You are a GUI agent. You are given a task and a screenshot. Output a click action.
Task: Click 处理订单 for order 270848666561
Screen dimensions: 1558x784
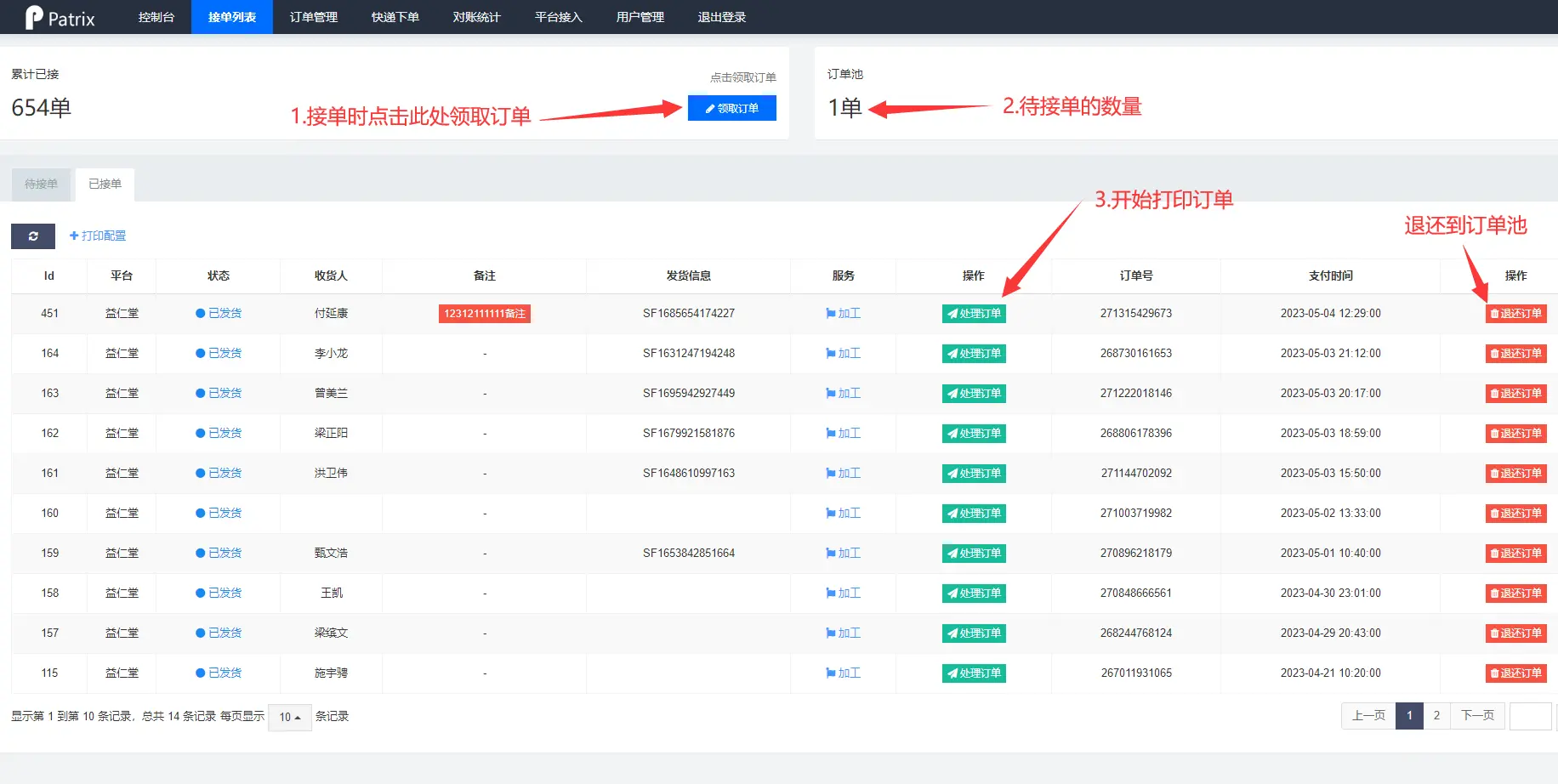pyautogui.click(x=974, y=594)
